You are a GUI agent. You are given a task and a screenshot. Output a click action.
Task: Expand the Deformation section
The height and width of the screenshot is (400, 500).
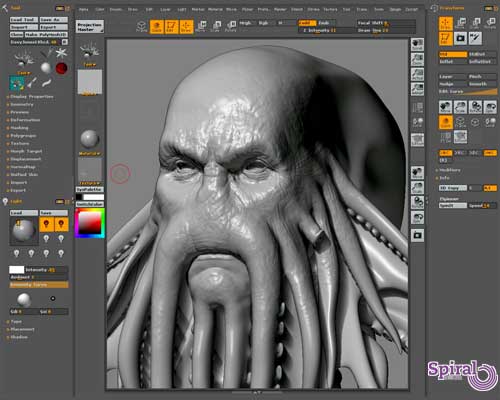point(24,120)
